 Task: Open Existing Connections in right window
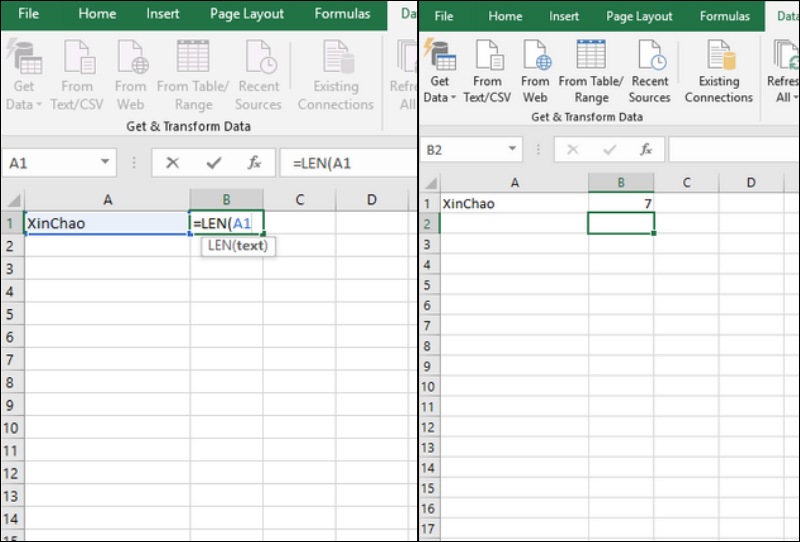tap(718, 70)
